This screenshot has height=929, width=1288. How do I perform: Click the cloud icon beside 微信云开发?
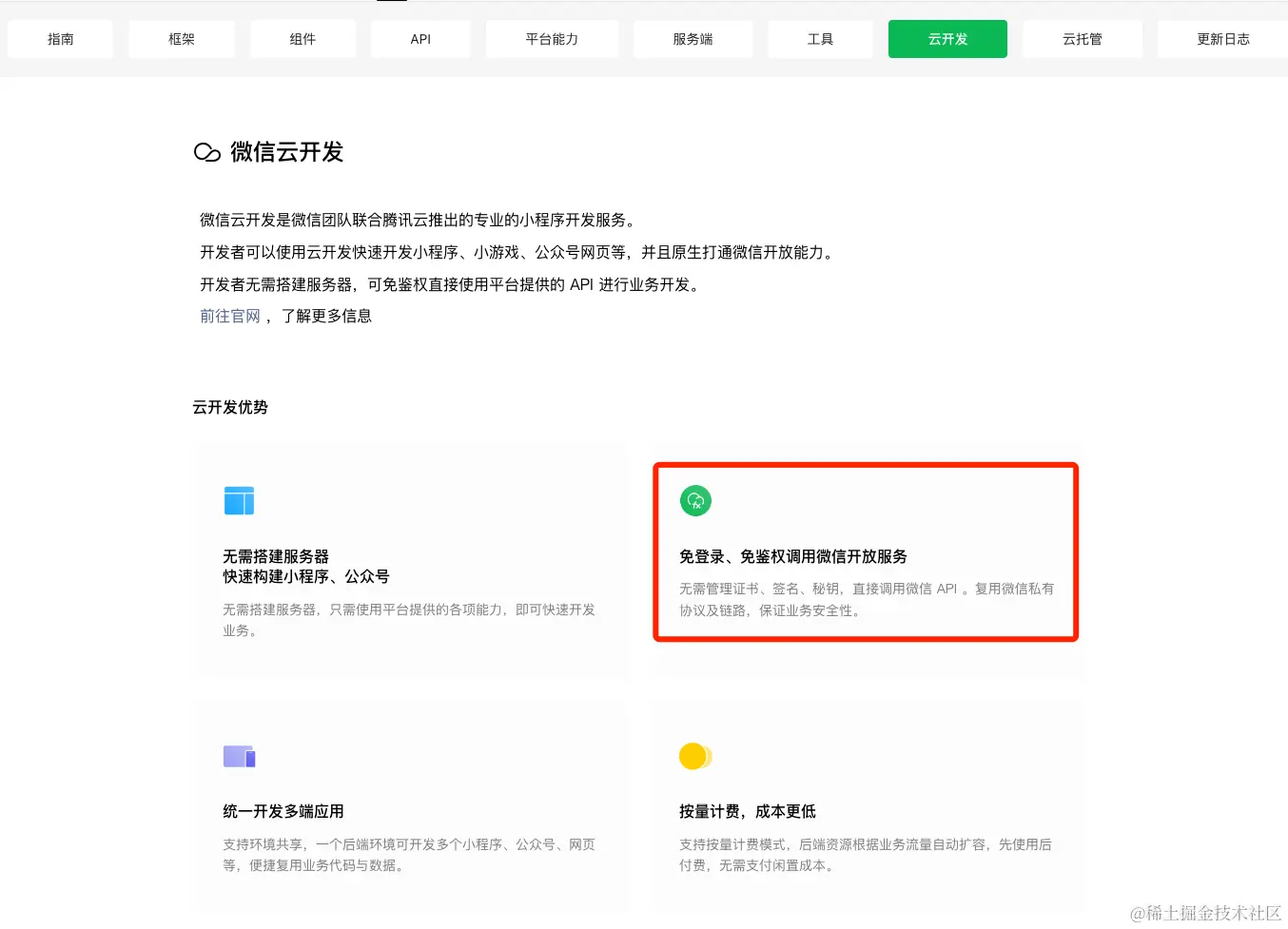pyautogui.click(x=207, y=152)
